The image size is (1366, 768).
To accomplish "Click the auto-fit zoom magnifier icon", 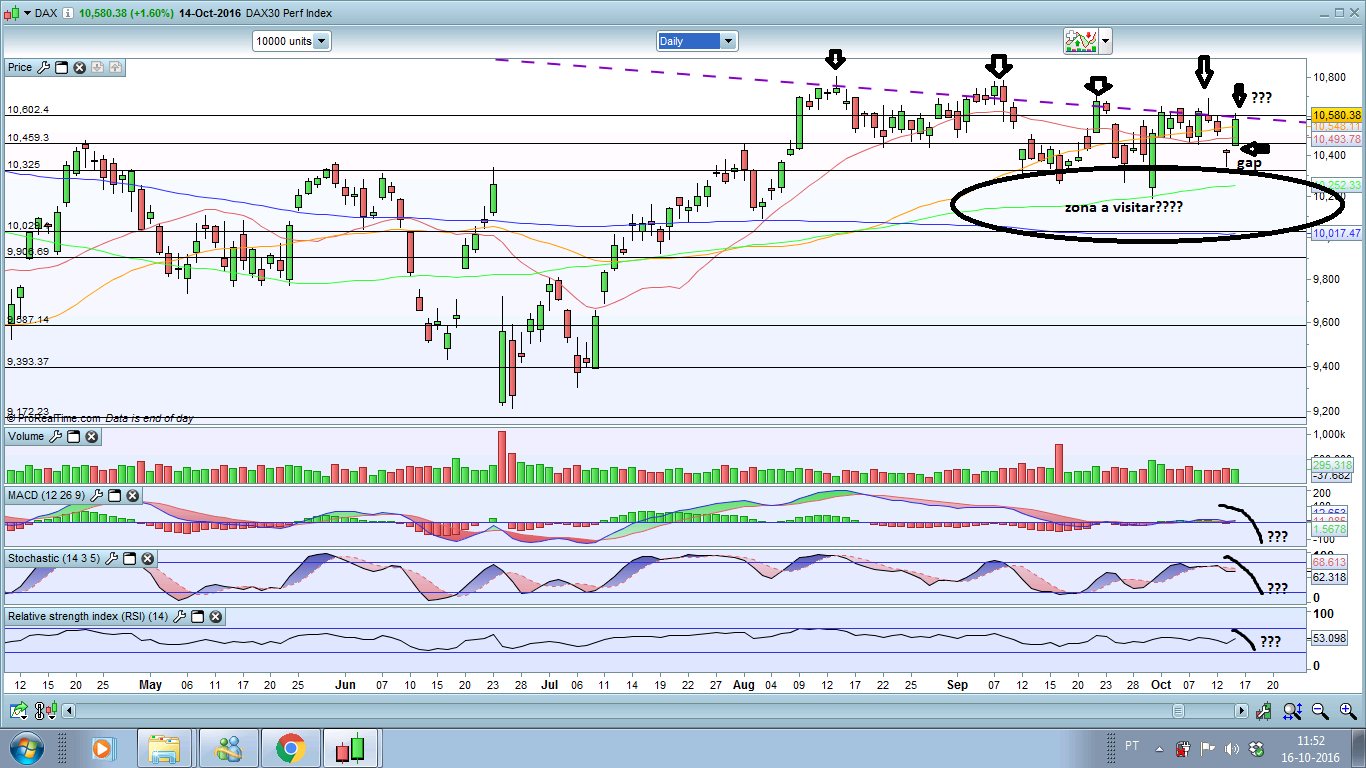I will pyautogui.click(x=1293, y=711).
